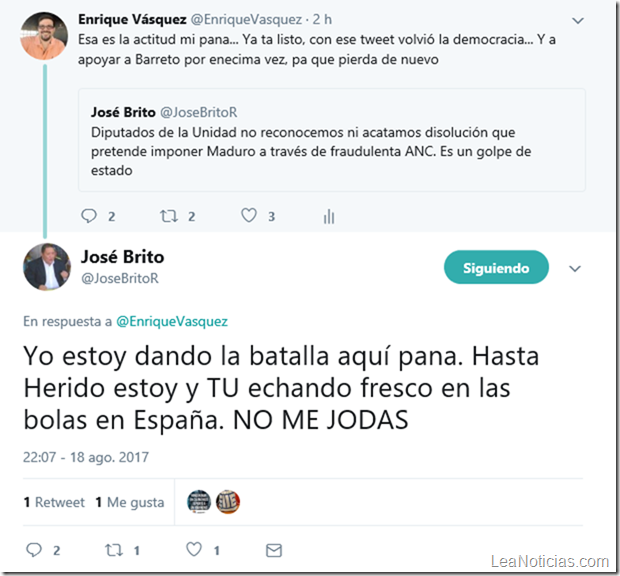This screenshot has width=620, height=576.
Task: View the 1 Retweet list
Action: point(54,502)
